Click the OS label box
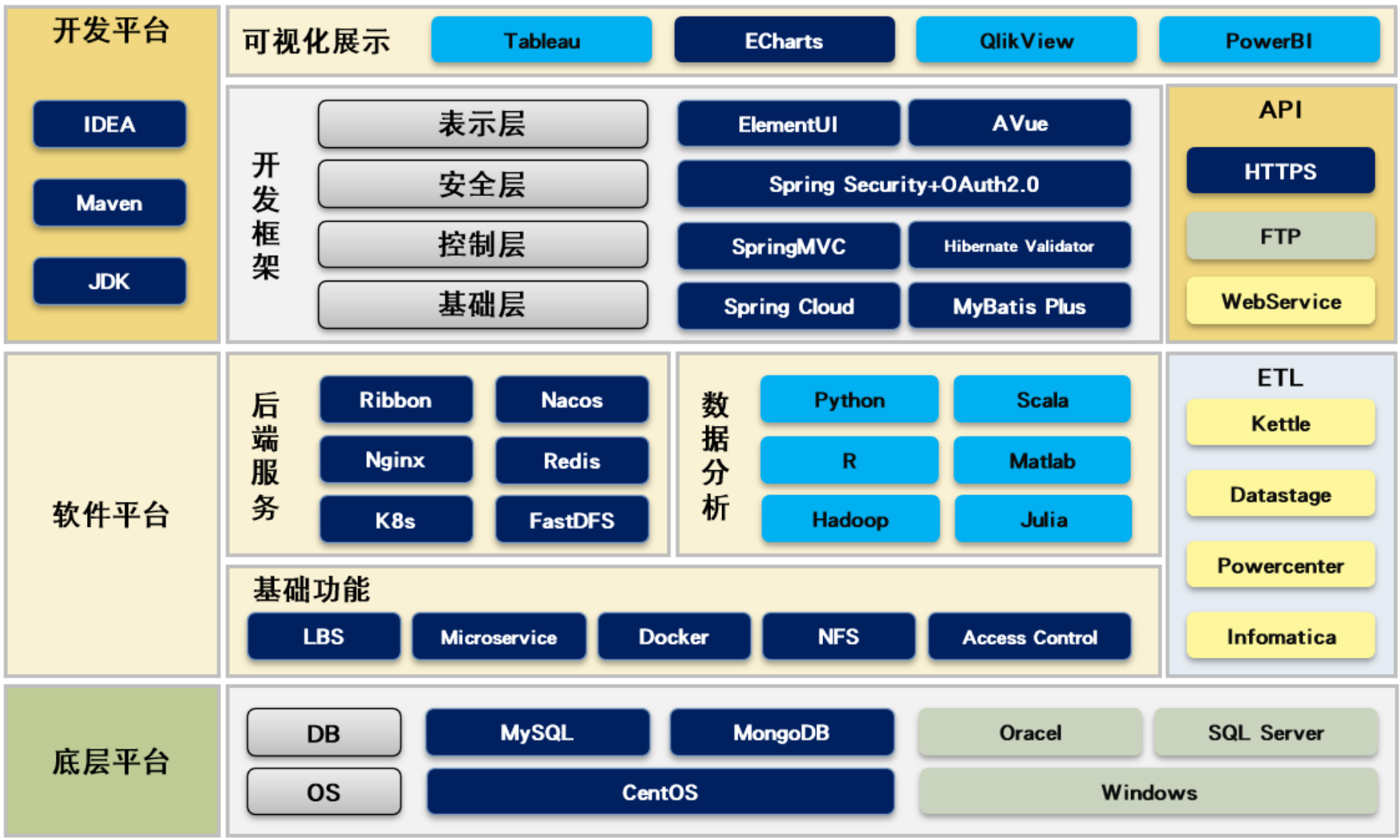1400x840 pixels. point(324,792)
